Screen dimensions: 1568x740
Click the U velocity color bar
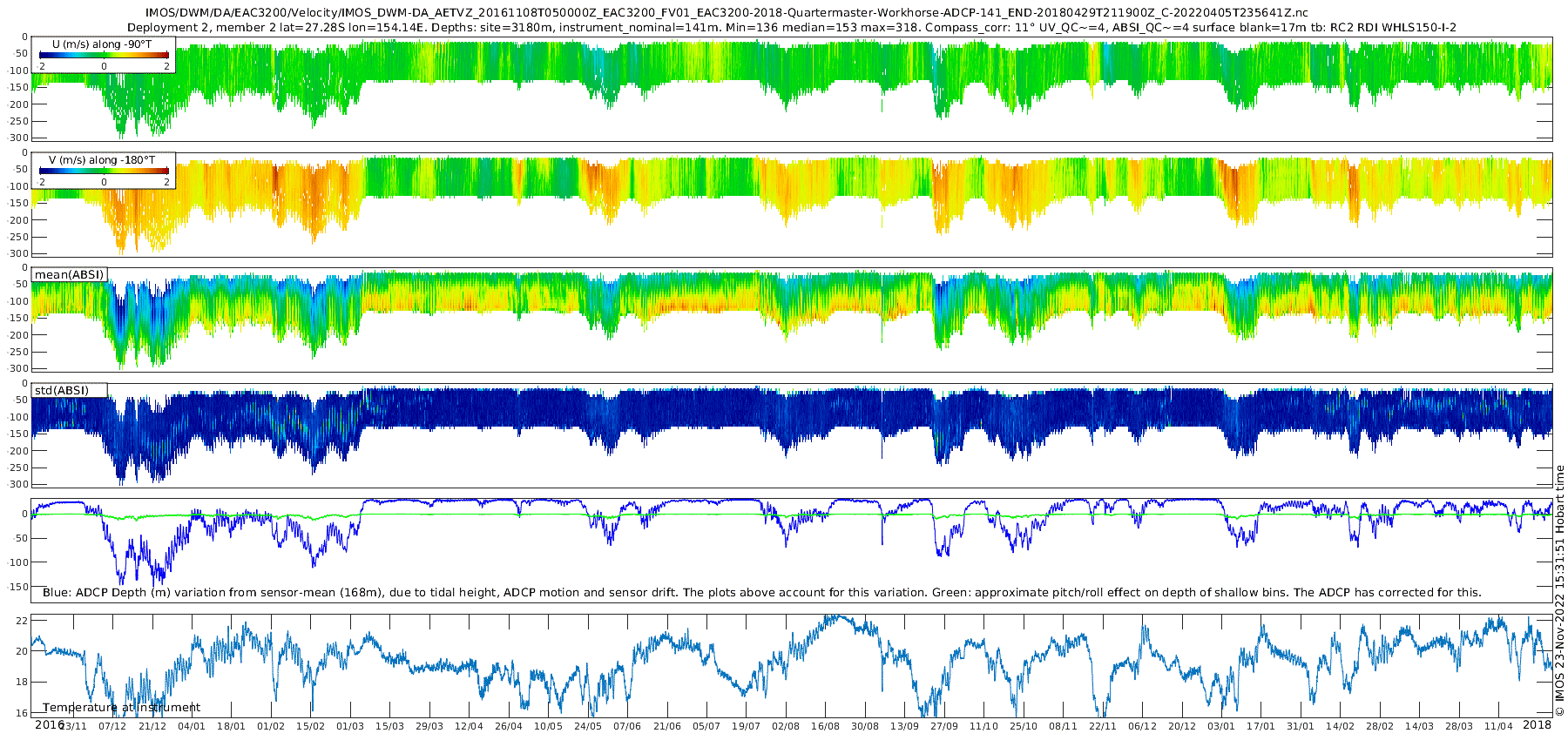pos(104,55)
